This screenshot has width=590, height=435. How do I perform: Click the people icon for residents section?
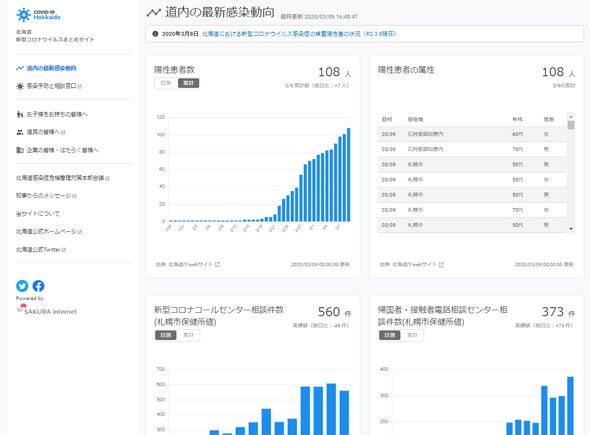coord(20,132)
